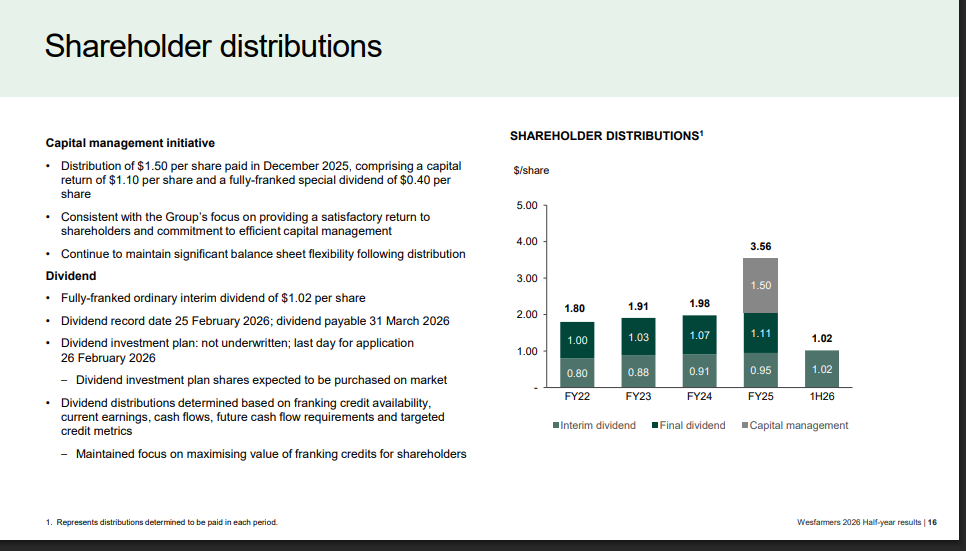Click the 5.00 y-axis value label

(x=525, y=205)
